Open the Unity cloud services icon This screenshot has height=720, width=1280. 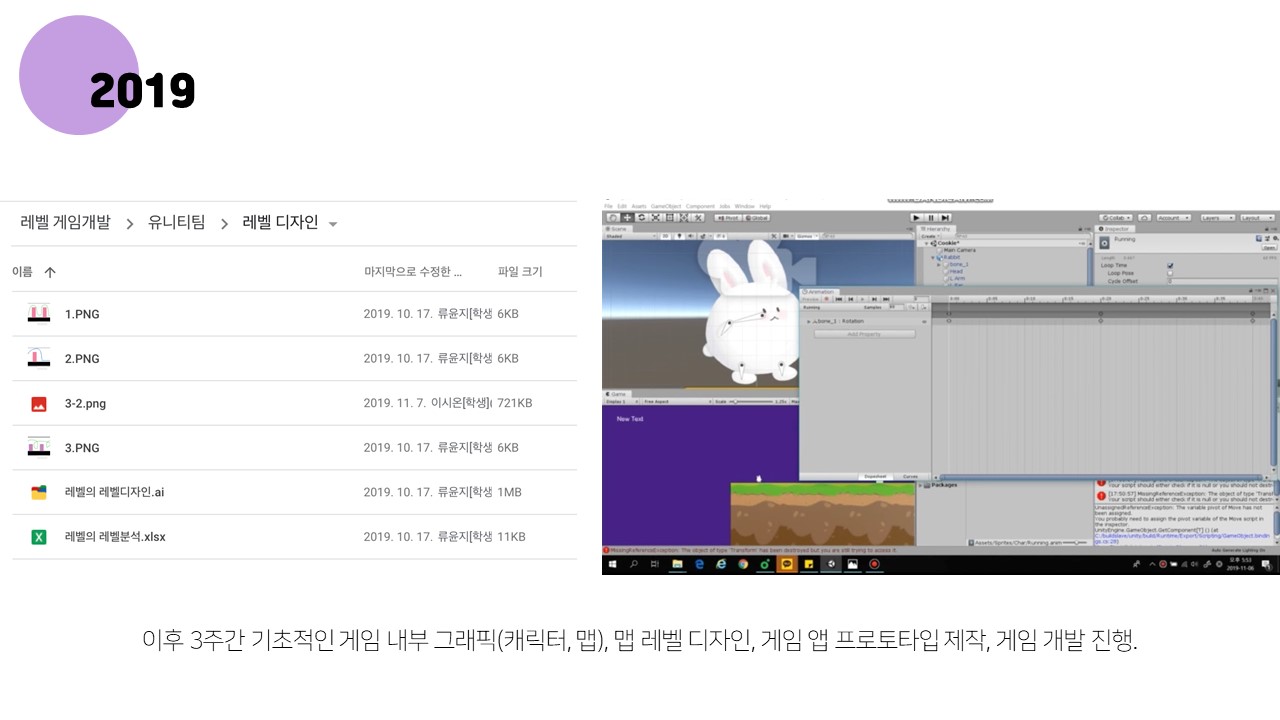point(1144,218)
